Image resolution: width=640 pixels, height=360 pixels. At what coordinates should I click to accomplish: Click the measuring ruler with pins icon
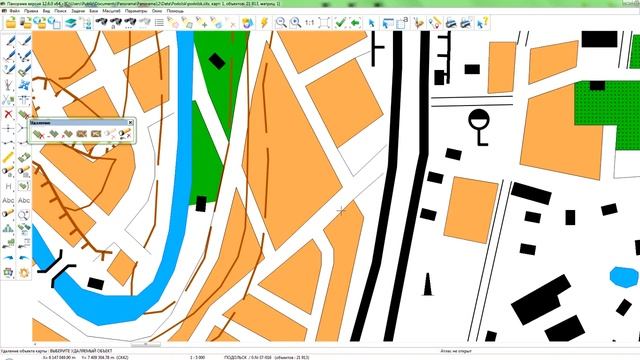pos(435,23)
